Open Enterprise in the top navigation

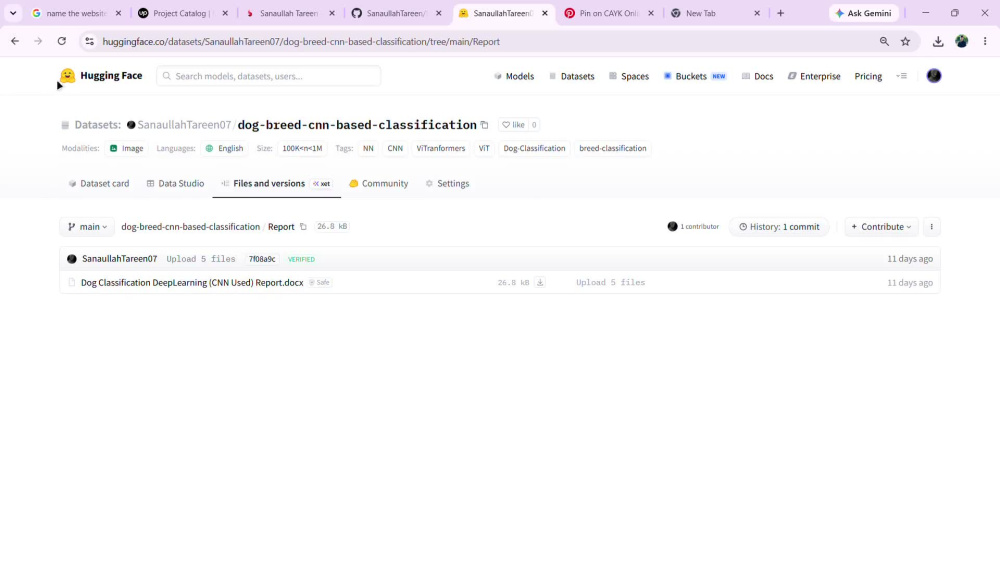814,76
